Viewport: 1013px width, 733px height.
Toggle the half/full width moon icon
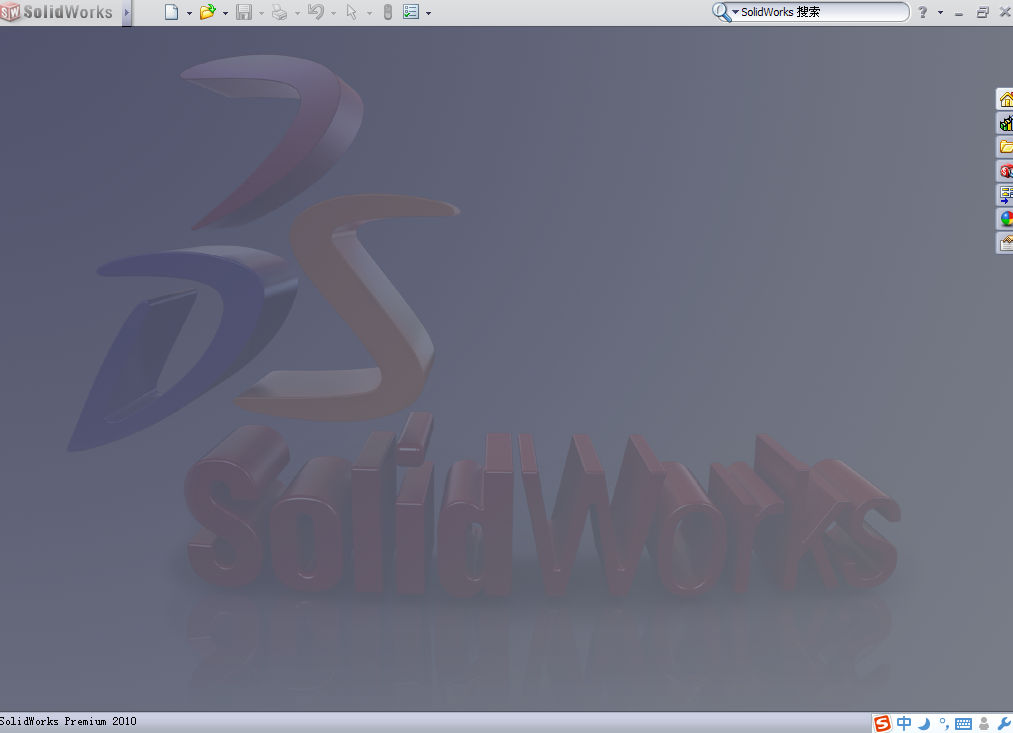click(x=924, y=723)
